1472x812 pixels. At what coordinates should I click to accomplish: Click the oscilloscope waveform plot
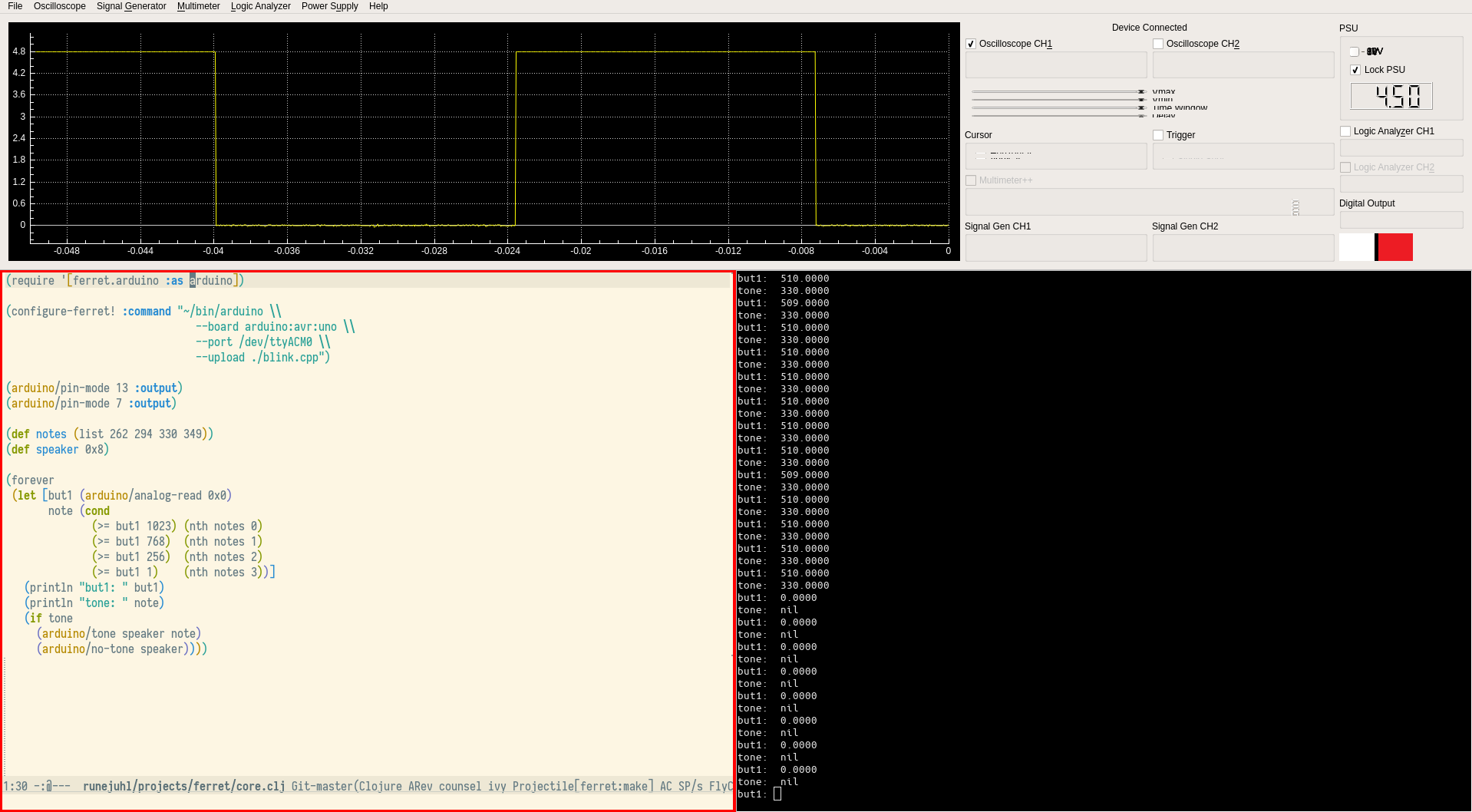[484, 141]
